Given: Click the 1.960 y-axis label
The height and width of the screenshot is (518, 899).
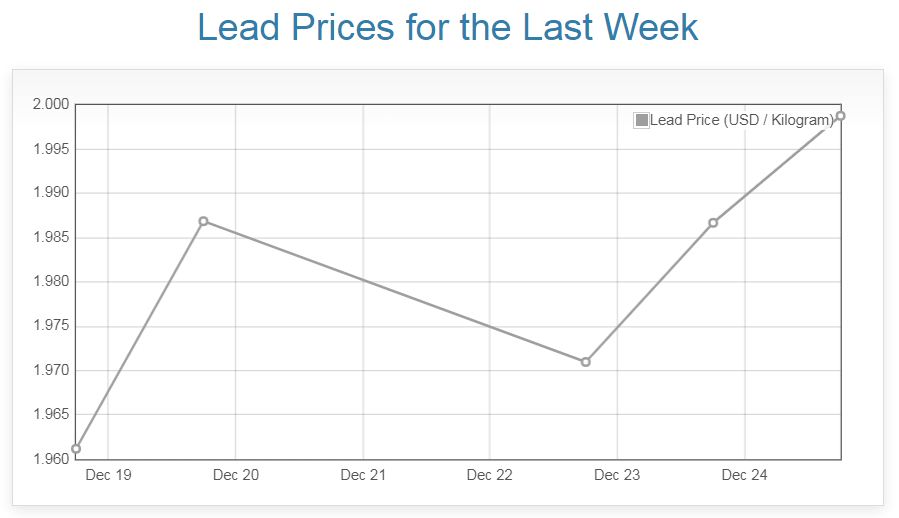Looking at the screenshot, I should point(50,459).
